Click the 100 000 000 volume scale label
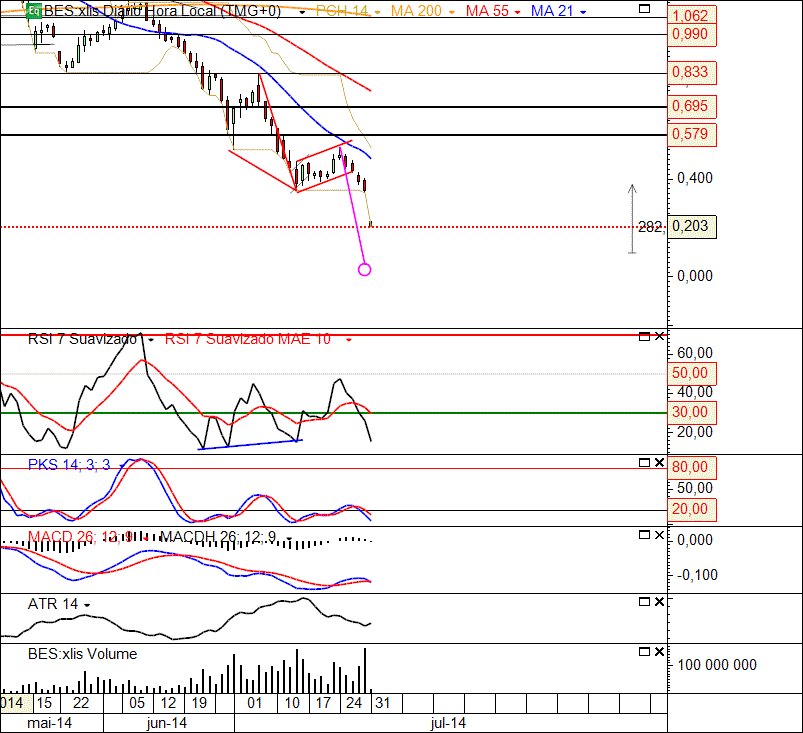The image size is (803, 733). pyautogui.click(x=717, y=665)
